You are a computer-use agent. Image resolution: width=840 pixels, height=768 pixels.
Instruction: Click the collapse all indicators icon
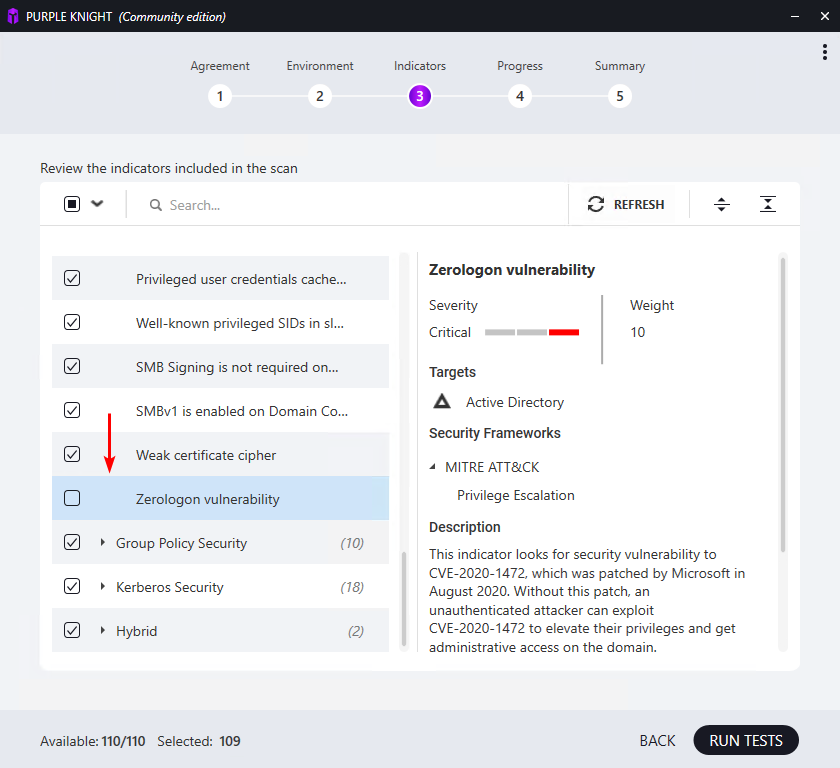(x=767, y=204)
